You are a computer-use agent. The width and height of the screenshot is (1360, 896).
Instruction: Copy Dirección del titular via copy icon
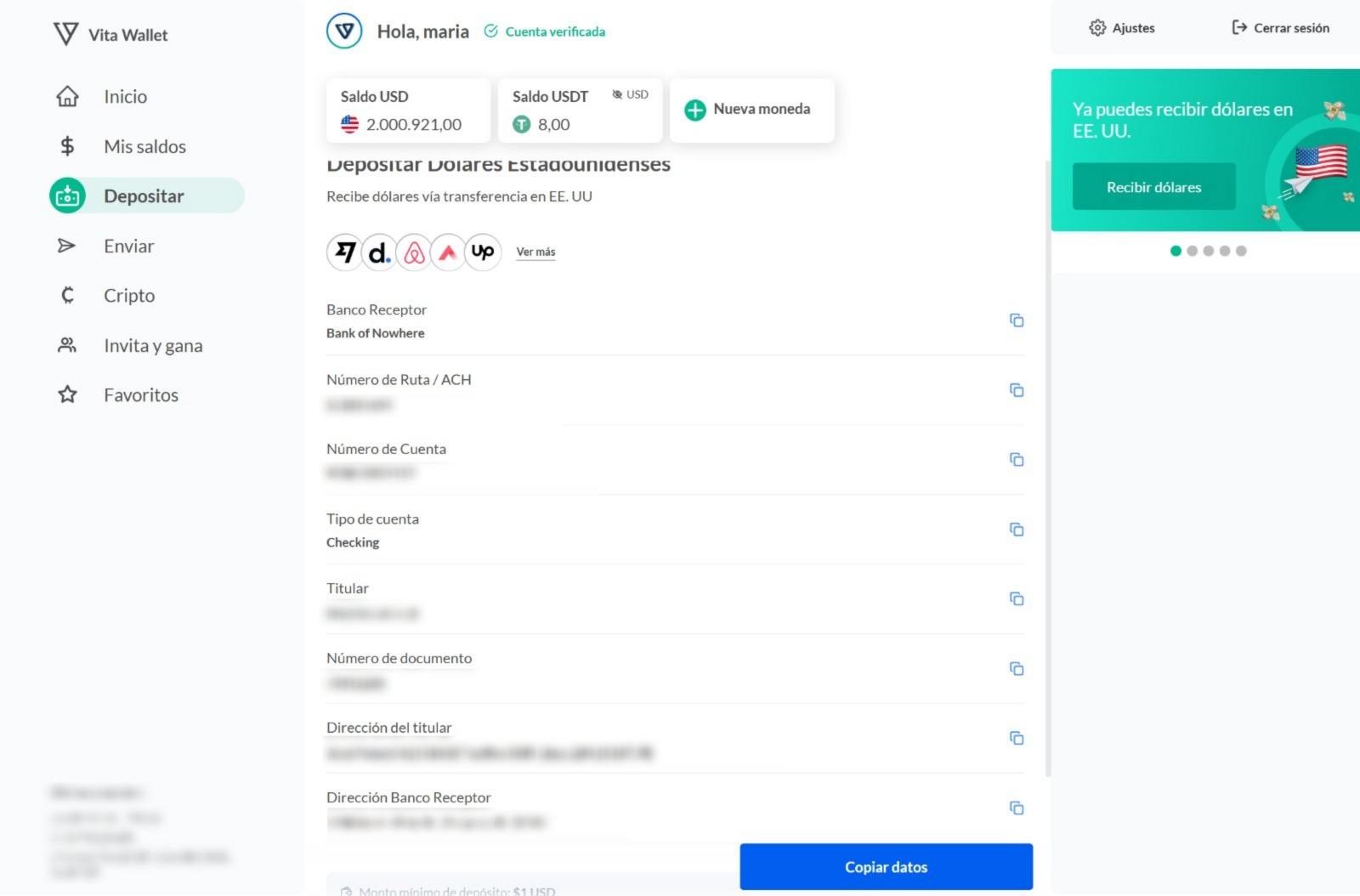1017,738
